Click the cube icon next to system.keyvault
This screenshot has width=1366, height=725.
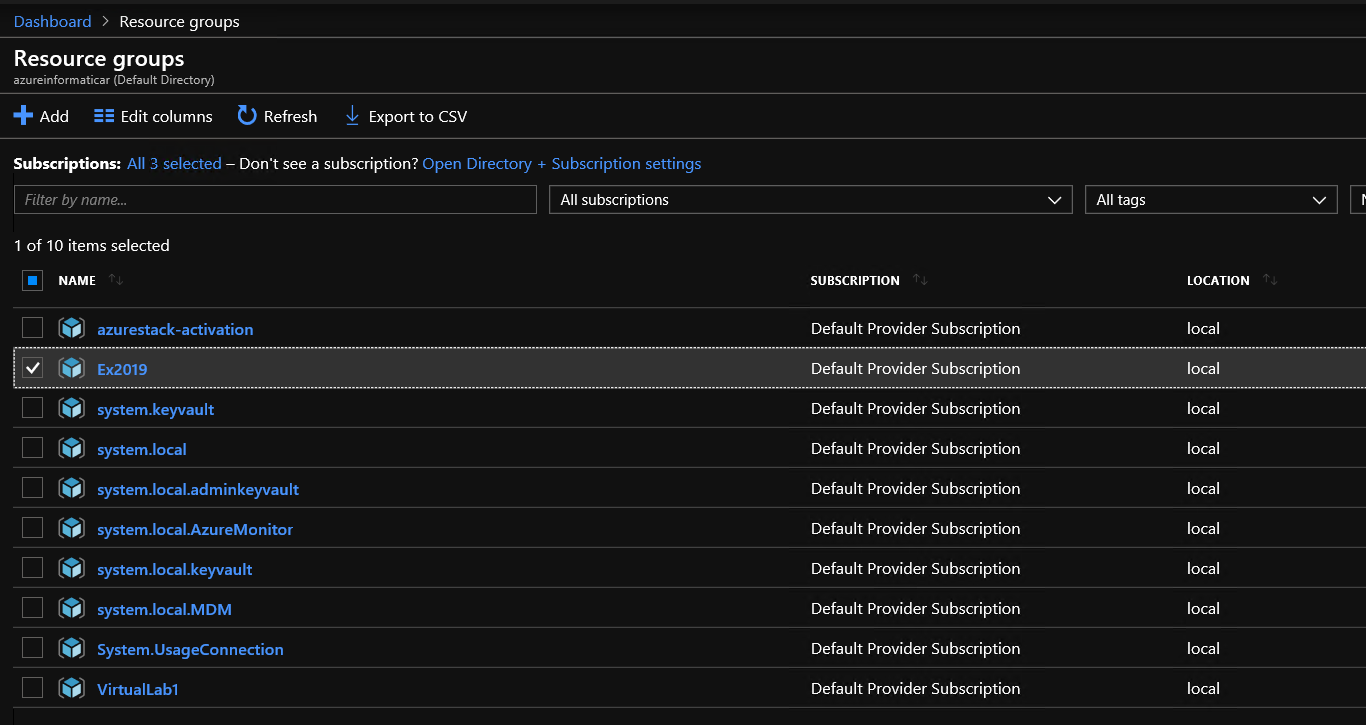tap(71, 408)
